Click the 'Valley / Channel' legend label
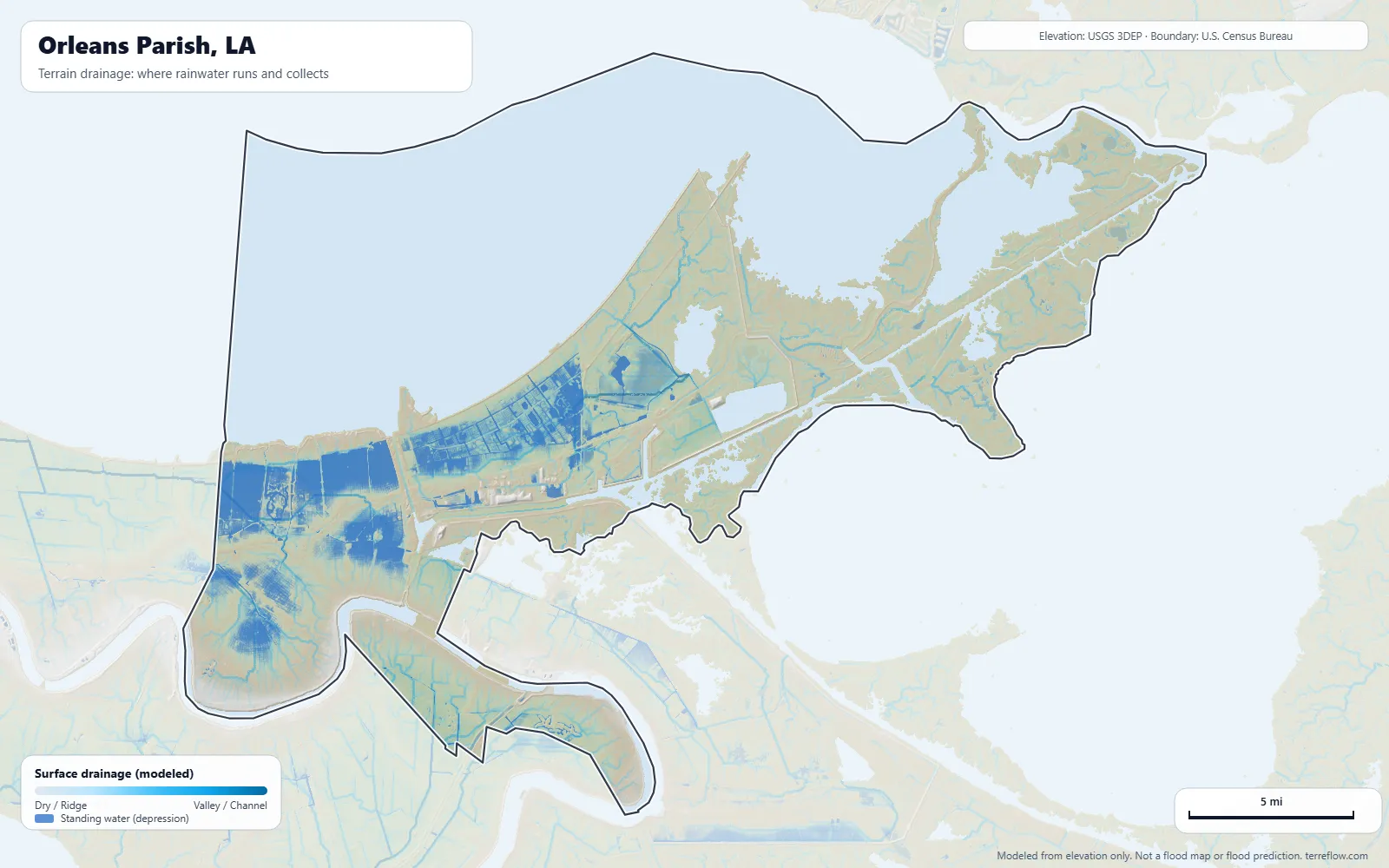 [x=230, y=806]
